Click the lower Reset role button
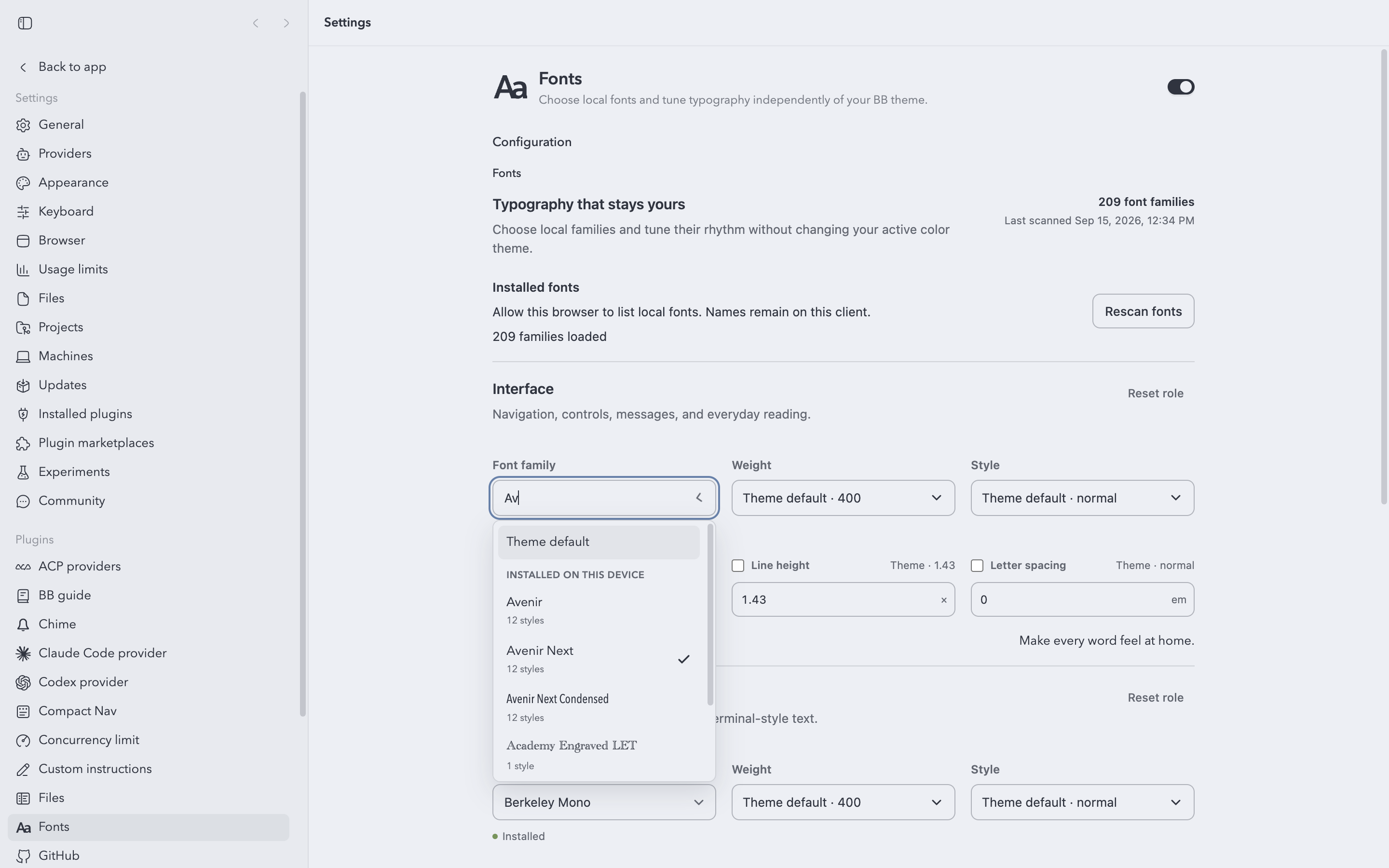Viewport: 1389px width, 868px height. (1156, 697)
